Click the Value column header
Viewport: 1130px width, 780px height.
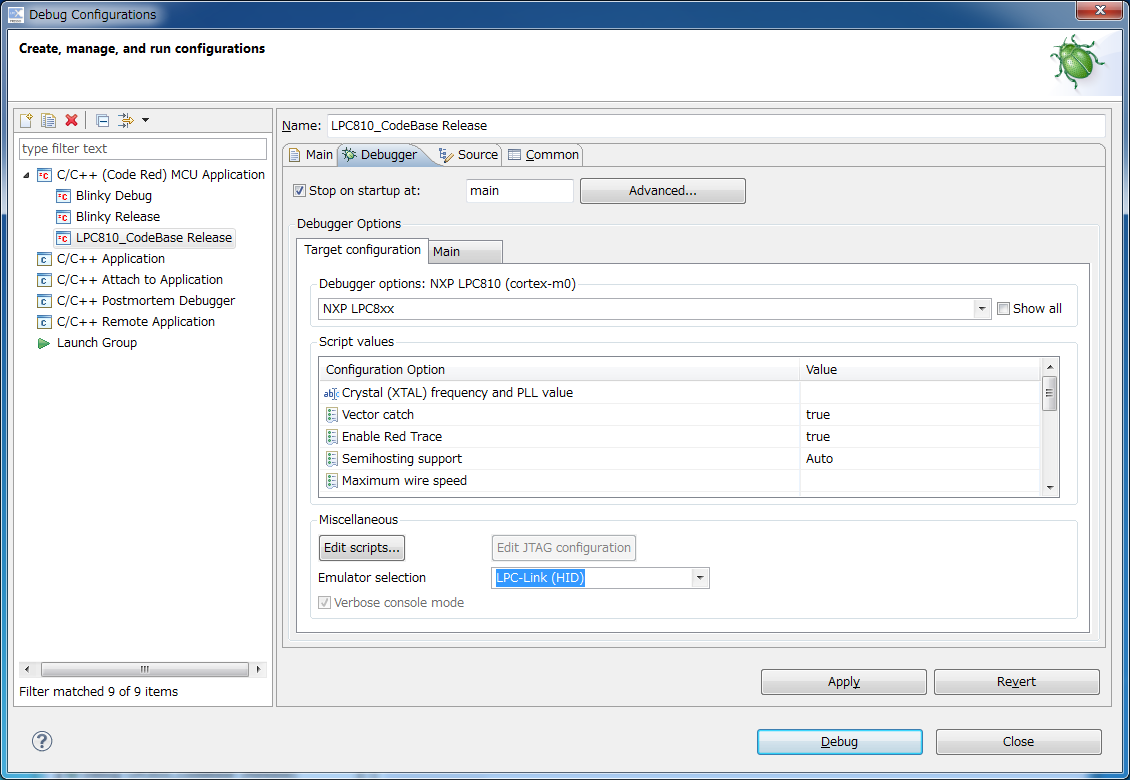point(920,370)
